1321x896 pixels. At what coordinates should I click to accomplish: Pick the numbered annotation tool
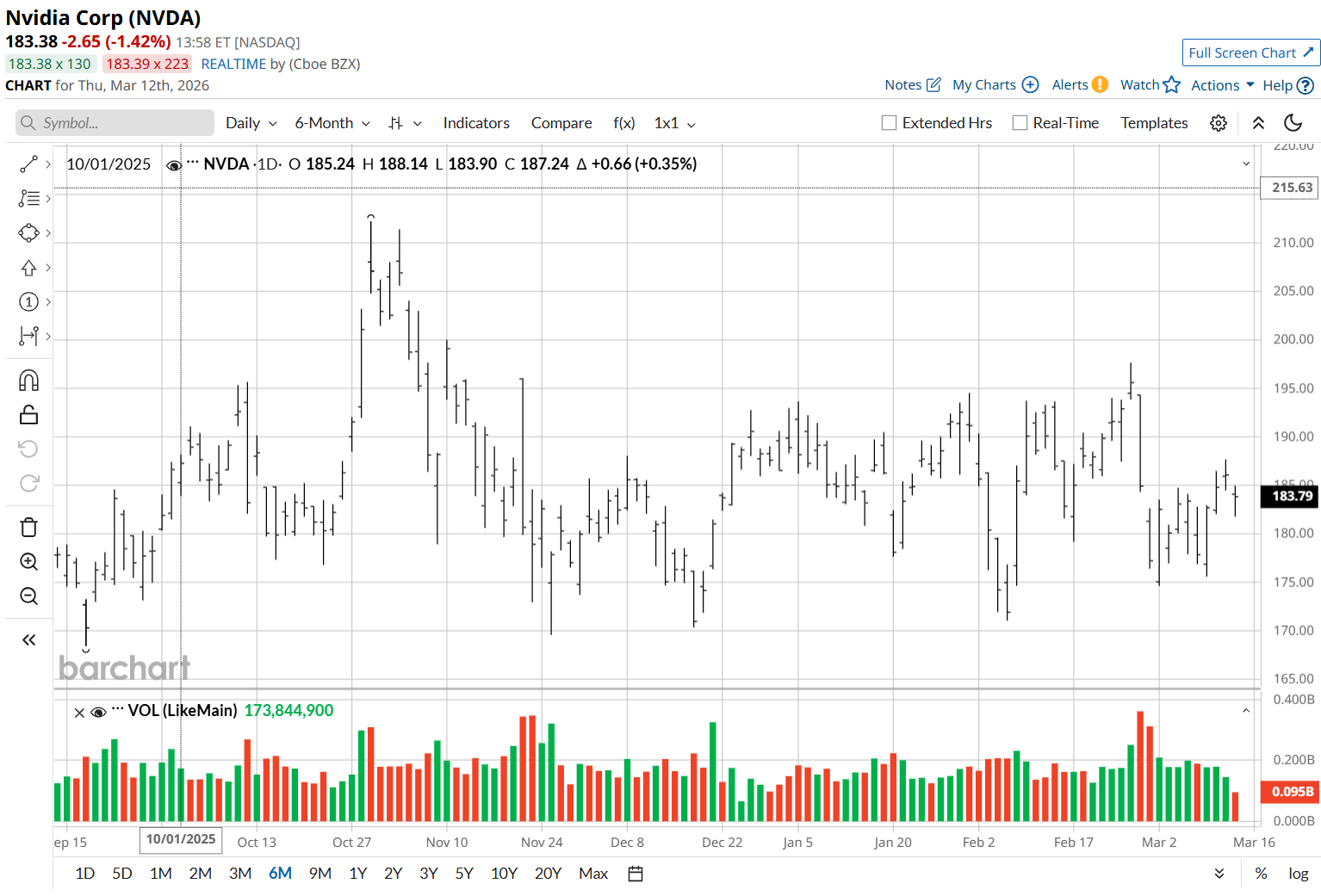pyautogui.click(x=28, y=301)
